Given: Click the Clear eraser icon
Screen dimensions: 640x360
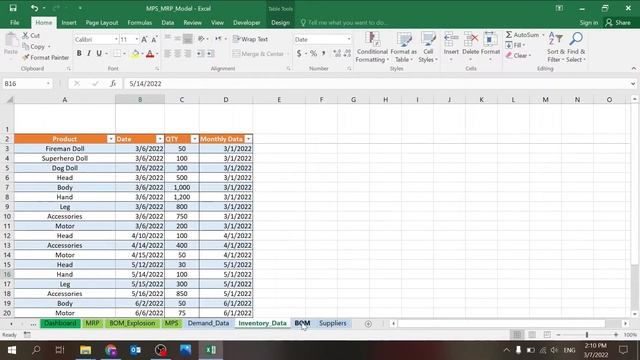Looking at the screenshot, I should click(x=509, y=56).
